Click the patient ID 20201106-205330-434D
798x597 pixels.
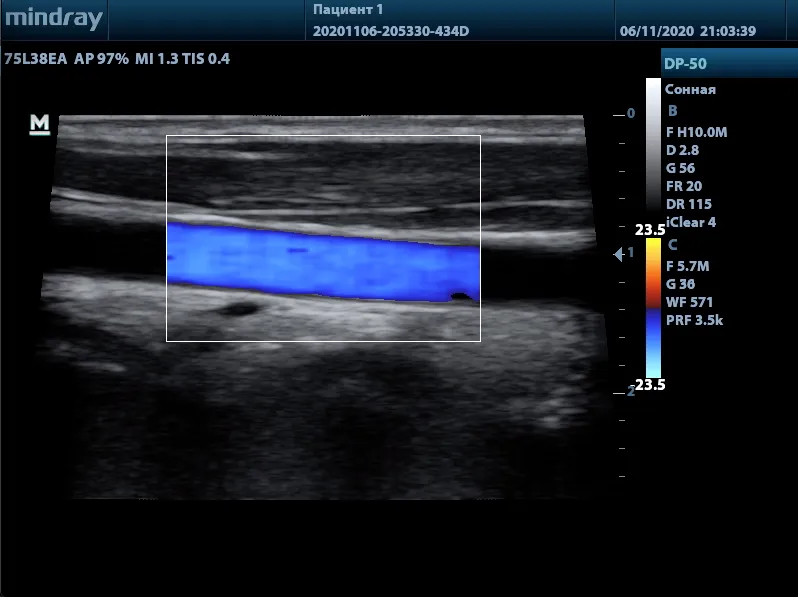391,31
